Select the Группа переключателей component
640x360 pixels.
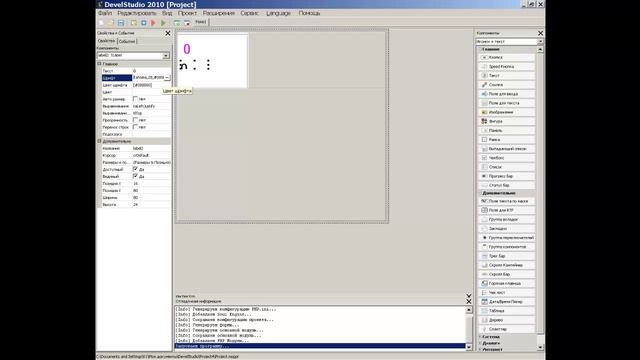[507, 238]
